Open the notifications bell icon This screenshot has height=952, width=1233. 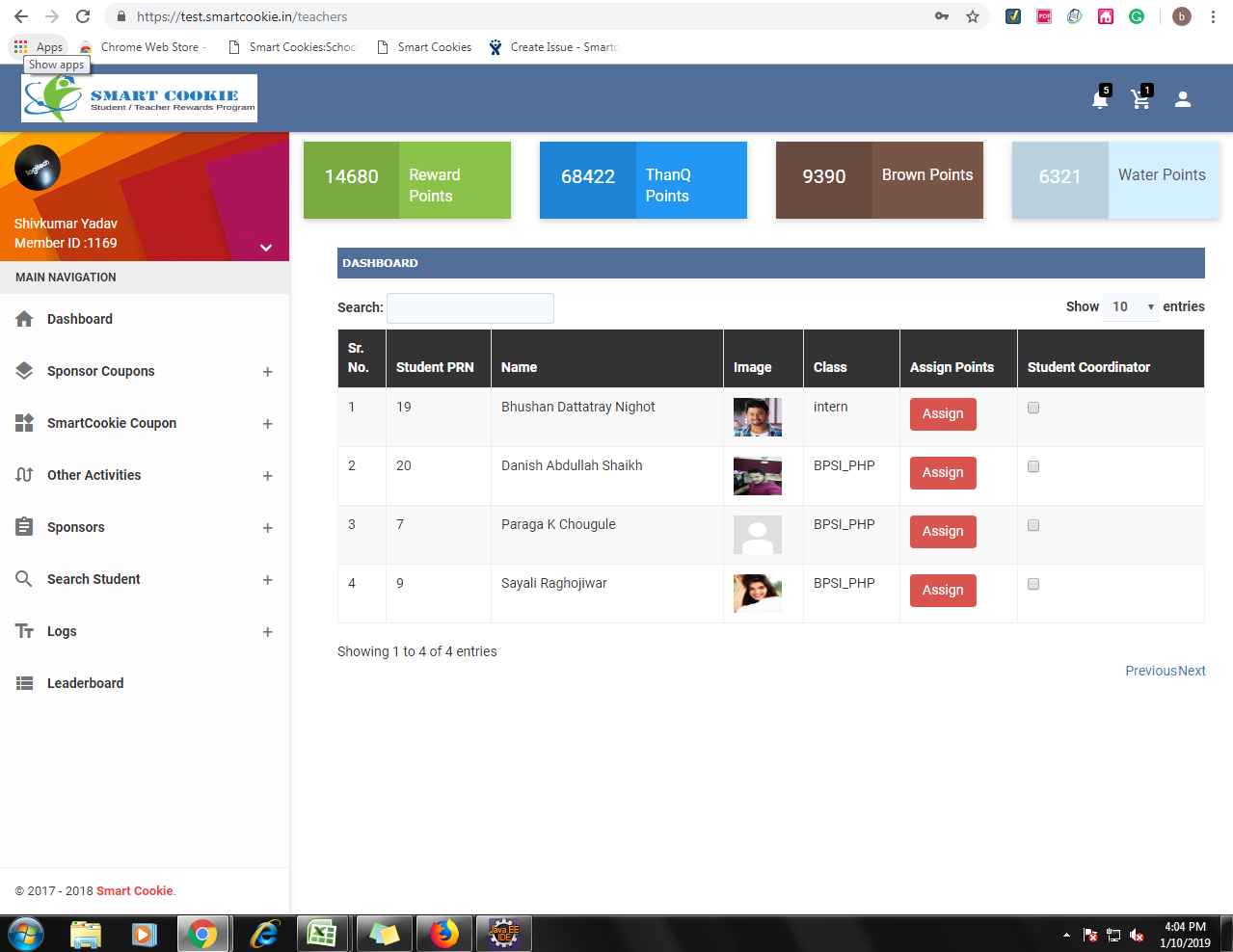1099,99
